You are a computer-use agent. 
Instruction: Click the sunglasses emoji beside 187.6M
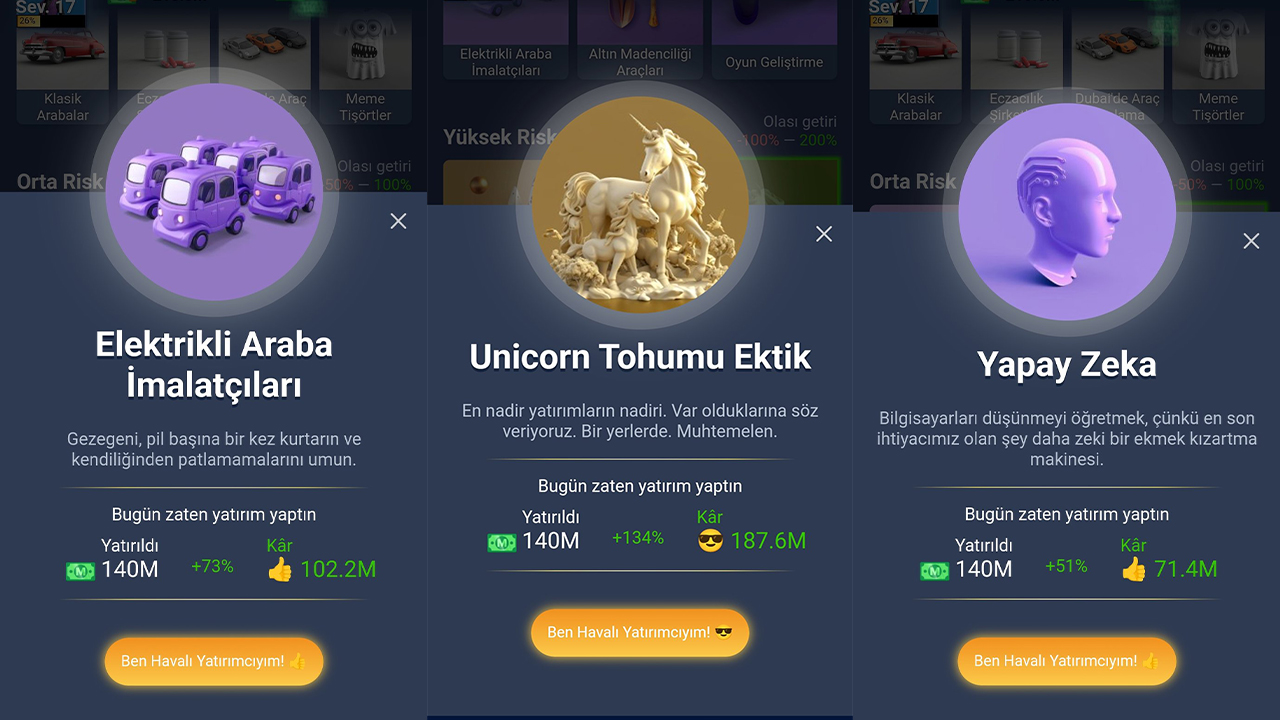(710, 541)
